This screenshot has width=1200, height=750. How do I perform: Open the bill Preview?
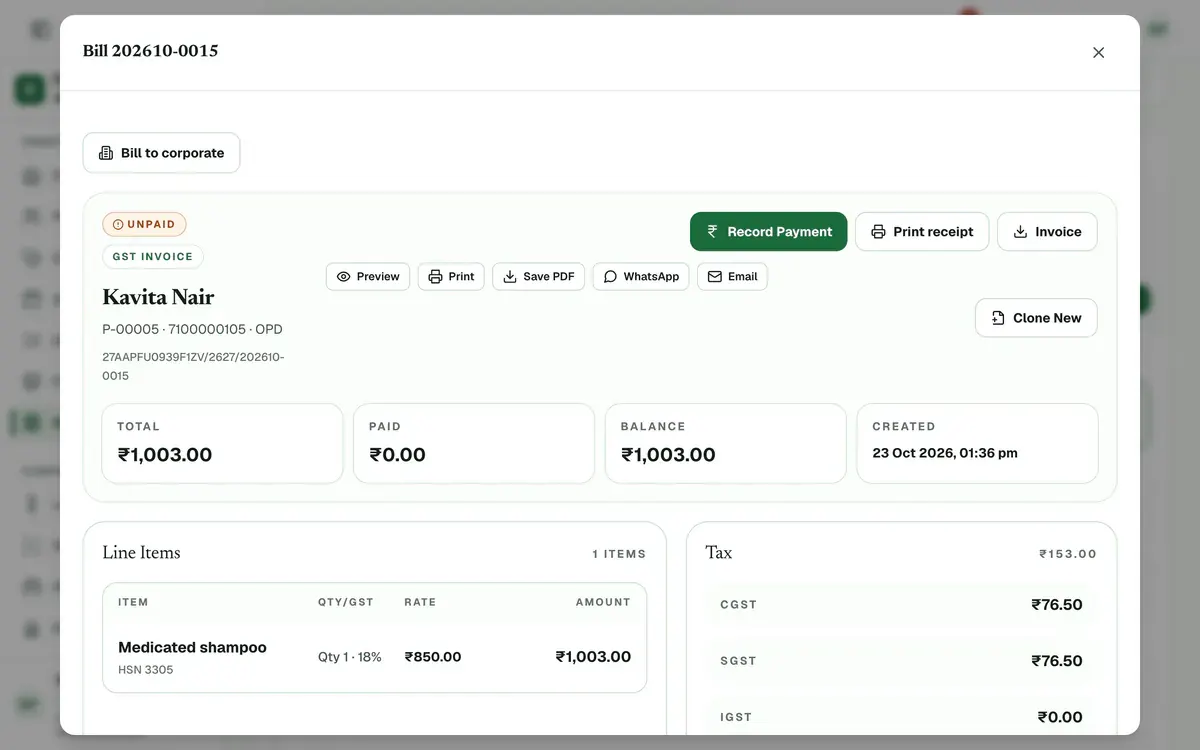point(368,277)
